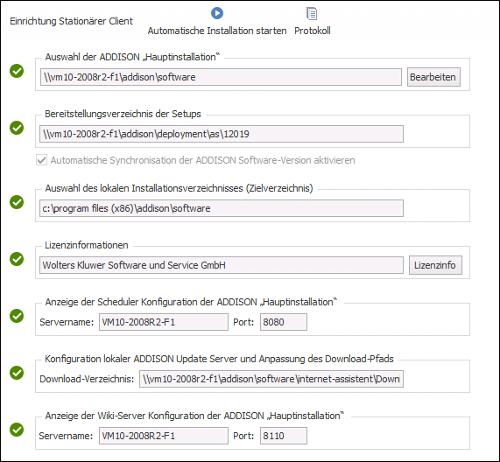Click the Wolters Kluwer license name field
Screen dimensions: 500x462
coord(221,265)
